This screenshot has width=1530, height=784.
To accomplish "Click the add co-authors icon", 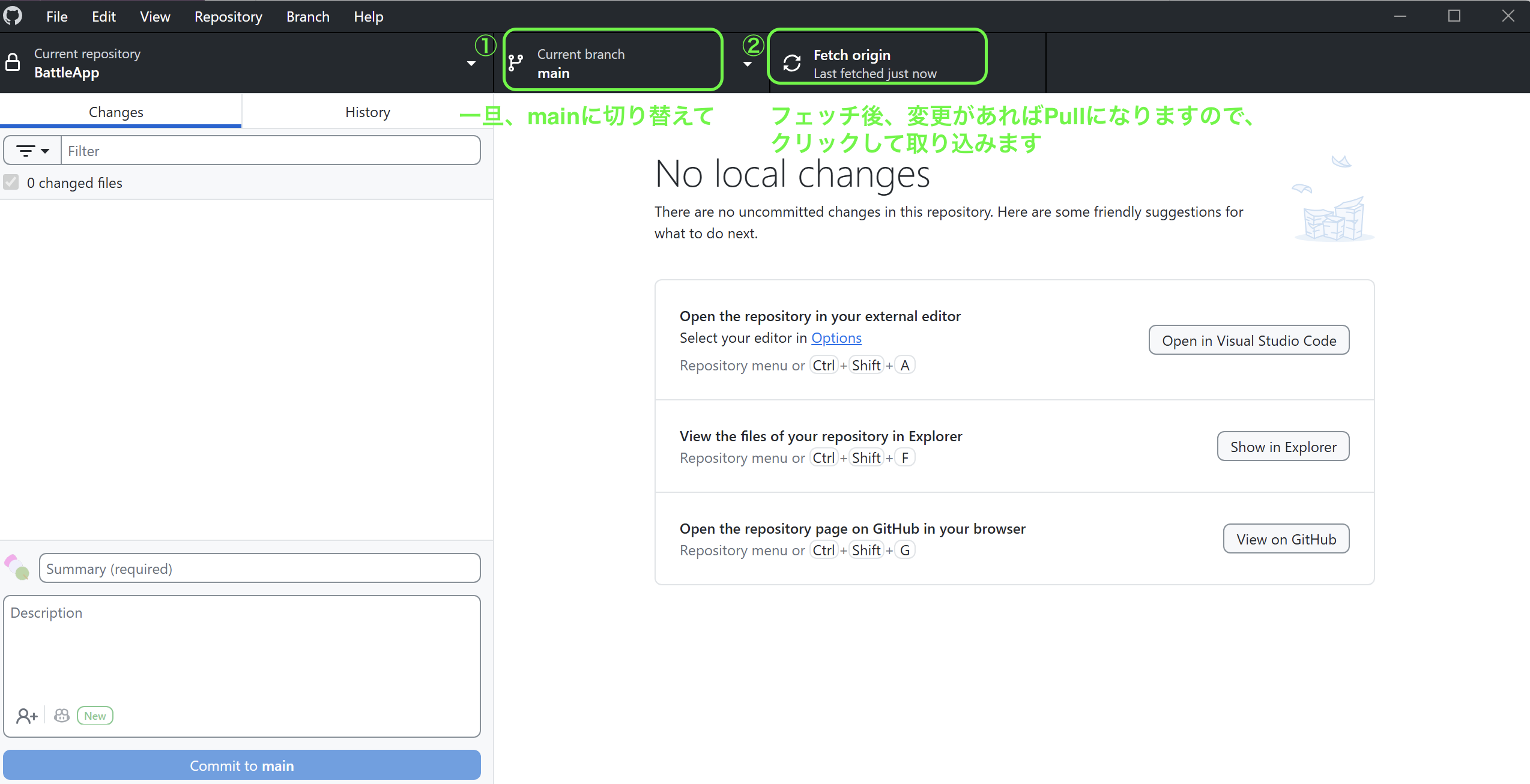I will (x=26, y=716).
